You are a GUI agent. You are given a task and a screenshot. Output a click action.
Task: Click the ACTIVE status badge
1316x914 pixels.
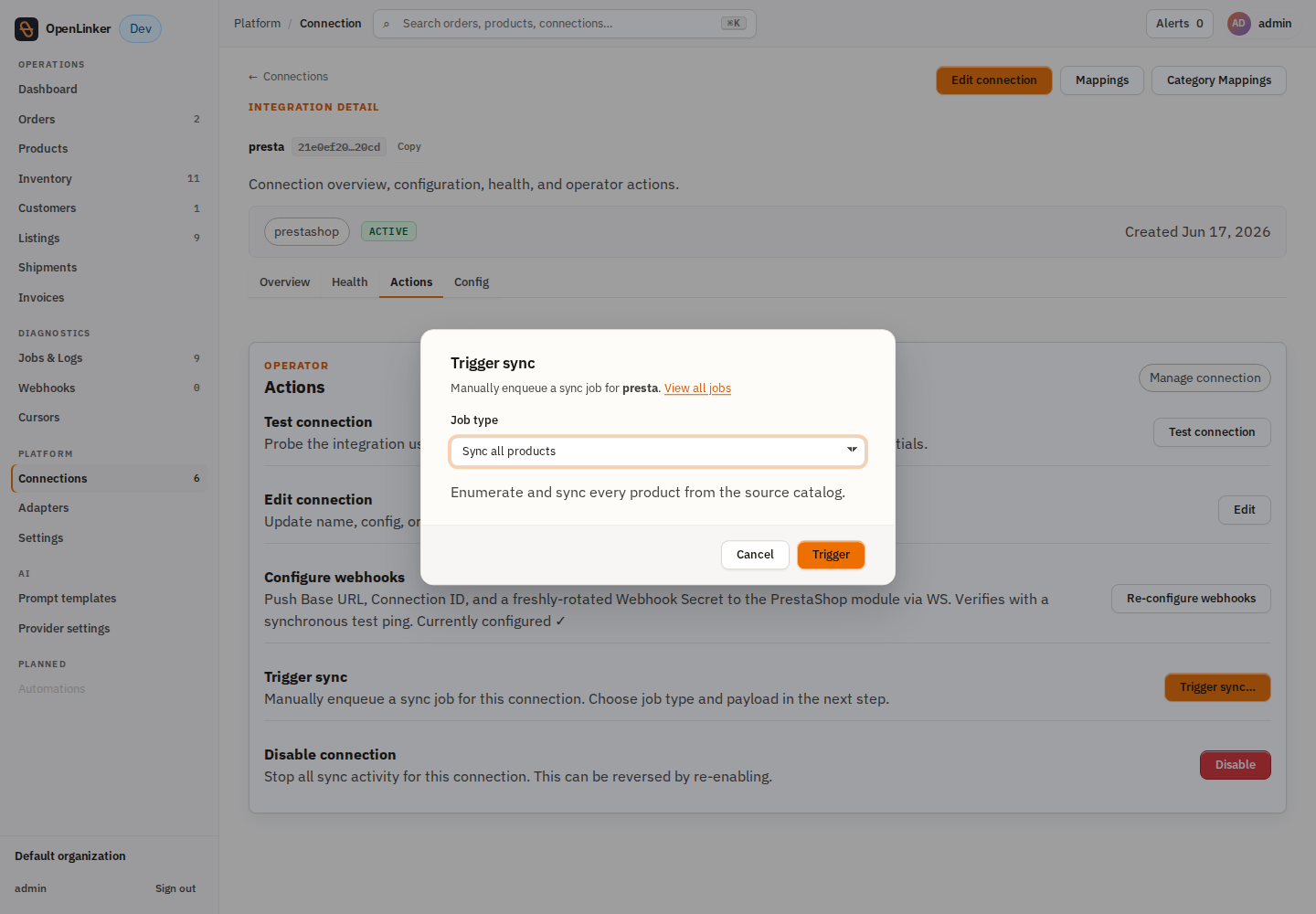[x=388, y=232]
